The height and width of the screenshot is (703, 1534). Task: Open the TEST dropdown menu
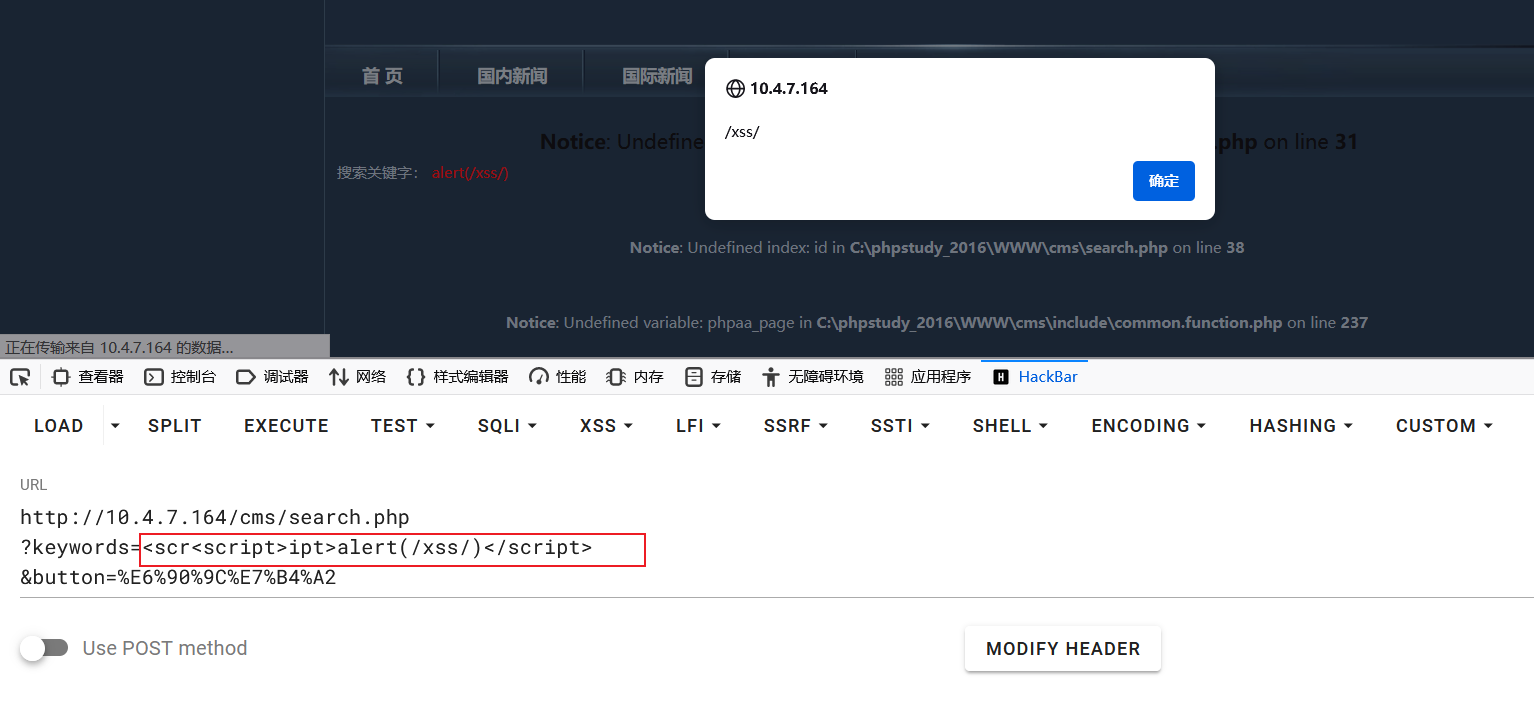pos(403,425)
